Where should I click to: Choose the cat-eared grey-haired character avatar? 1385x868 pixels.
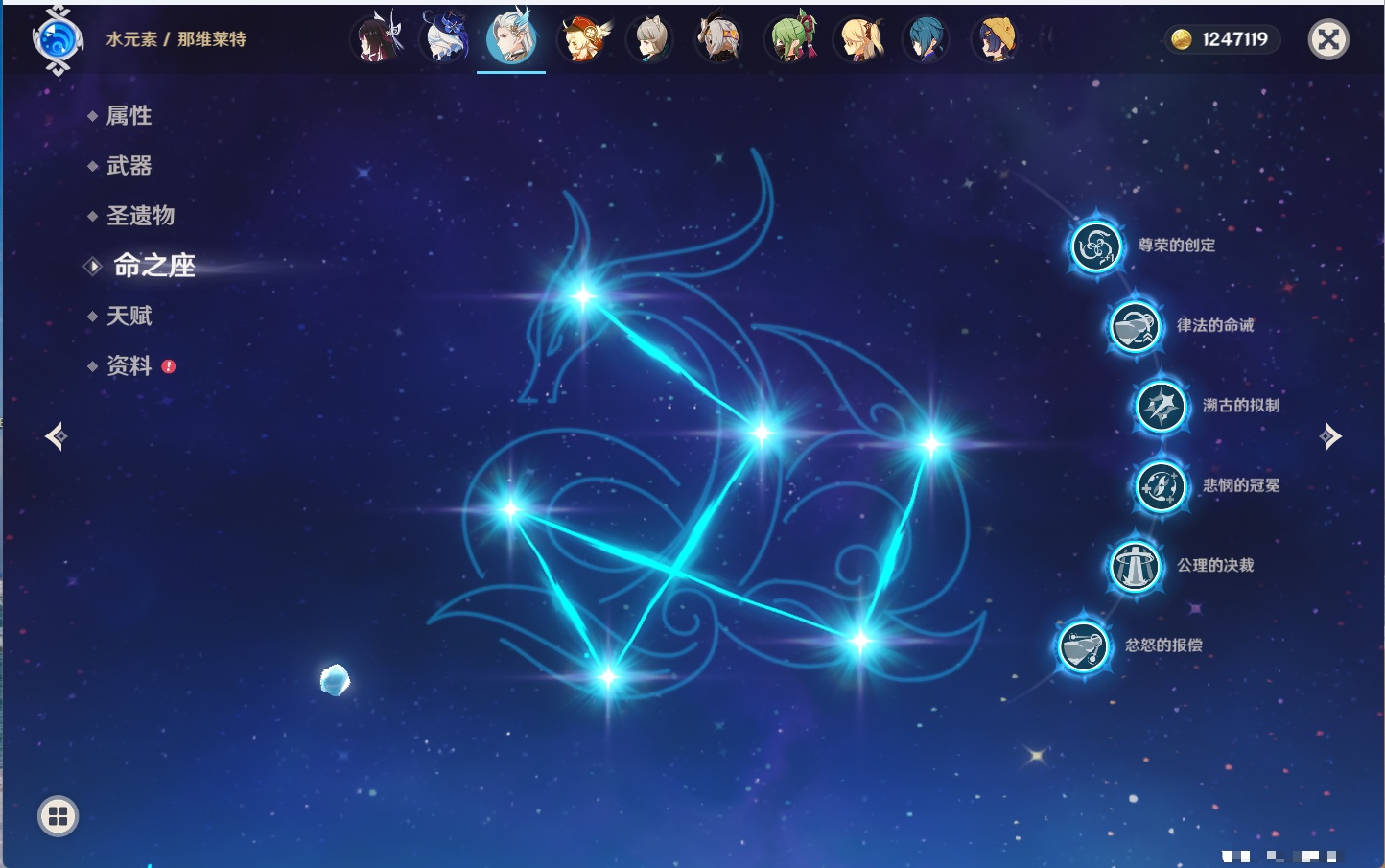(x=650, y=40)
